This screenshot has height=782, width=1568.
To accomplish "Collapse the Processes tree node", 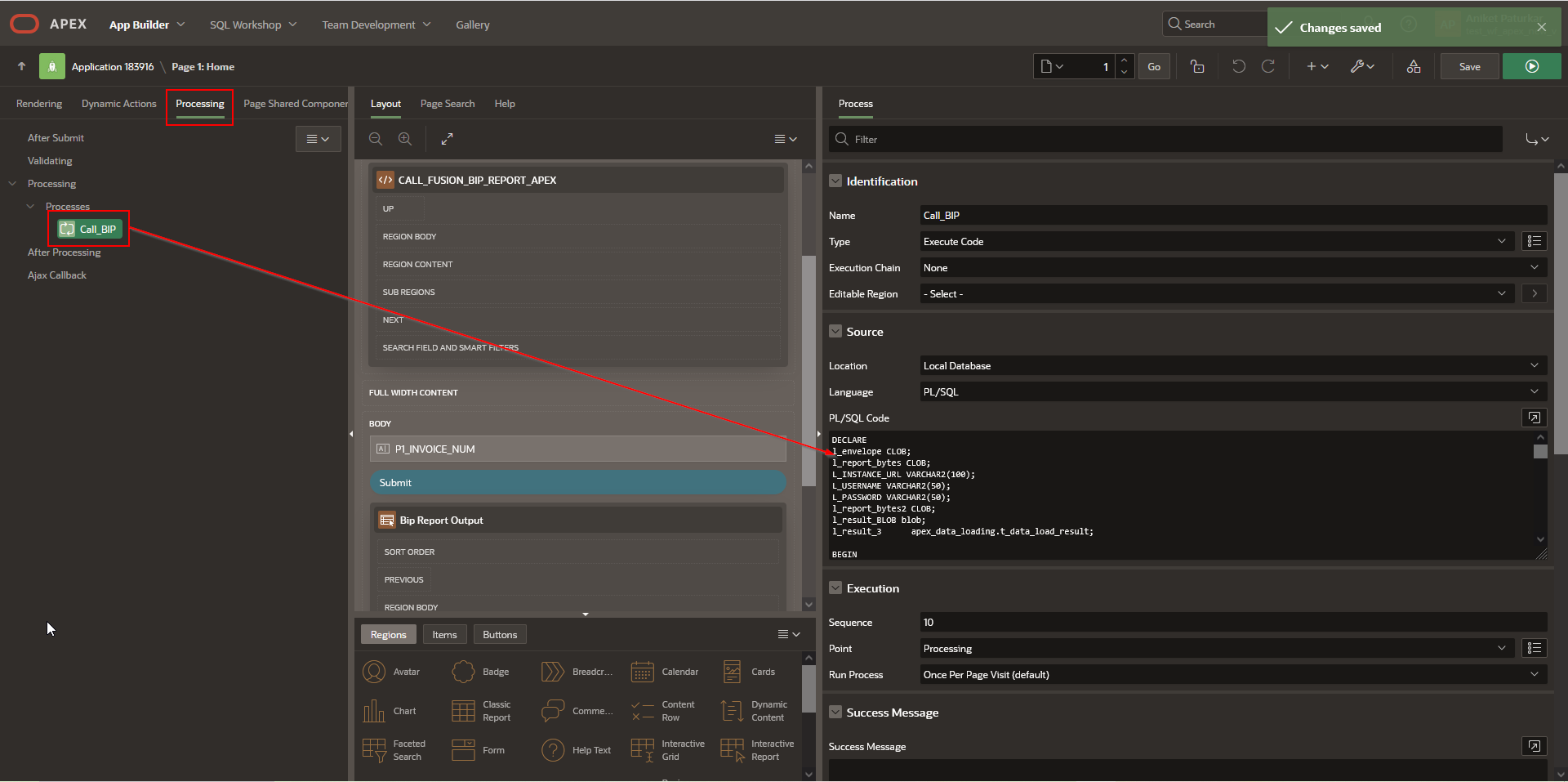I will tap(30, 207).
